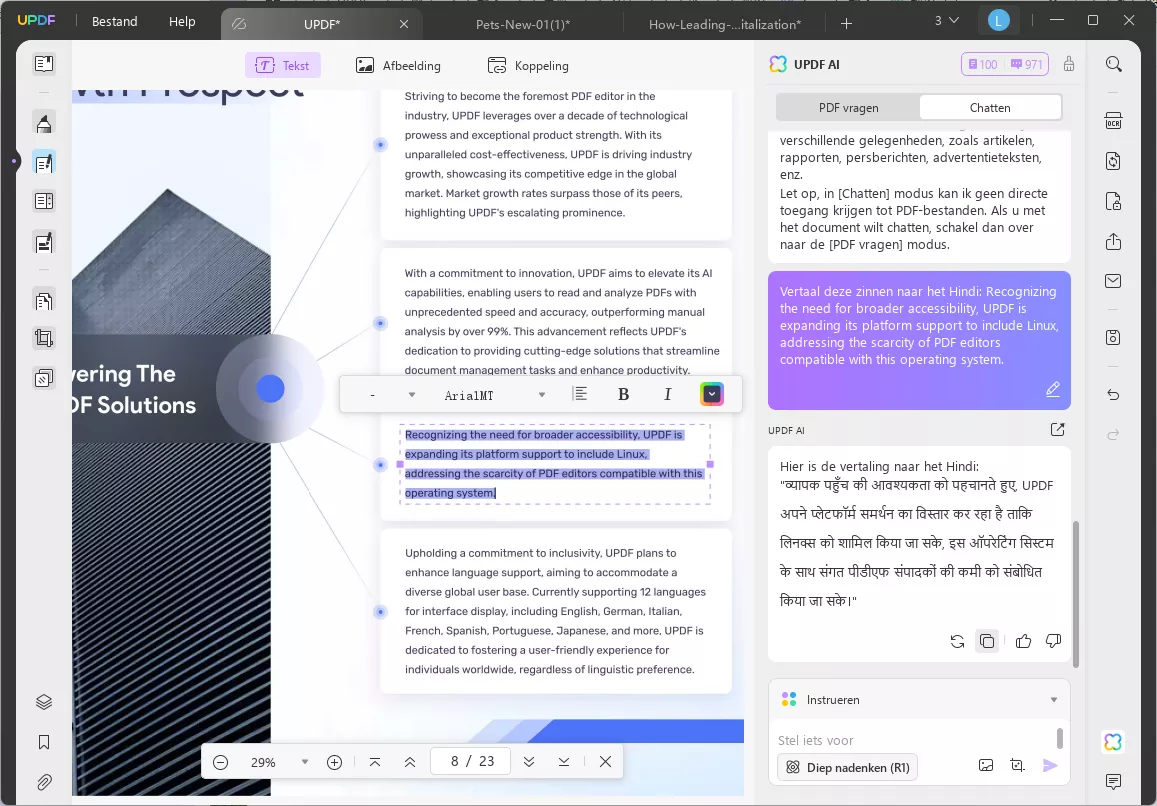
Task: Open the Protect PDF lock icon
Action: coord(1113,201)
